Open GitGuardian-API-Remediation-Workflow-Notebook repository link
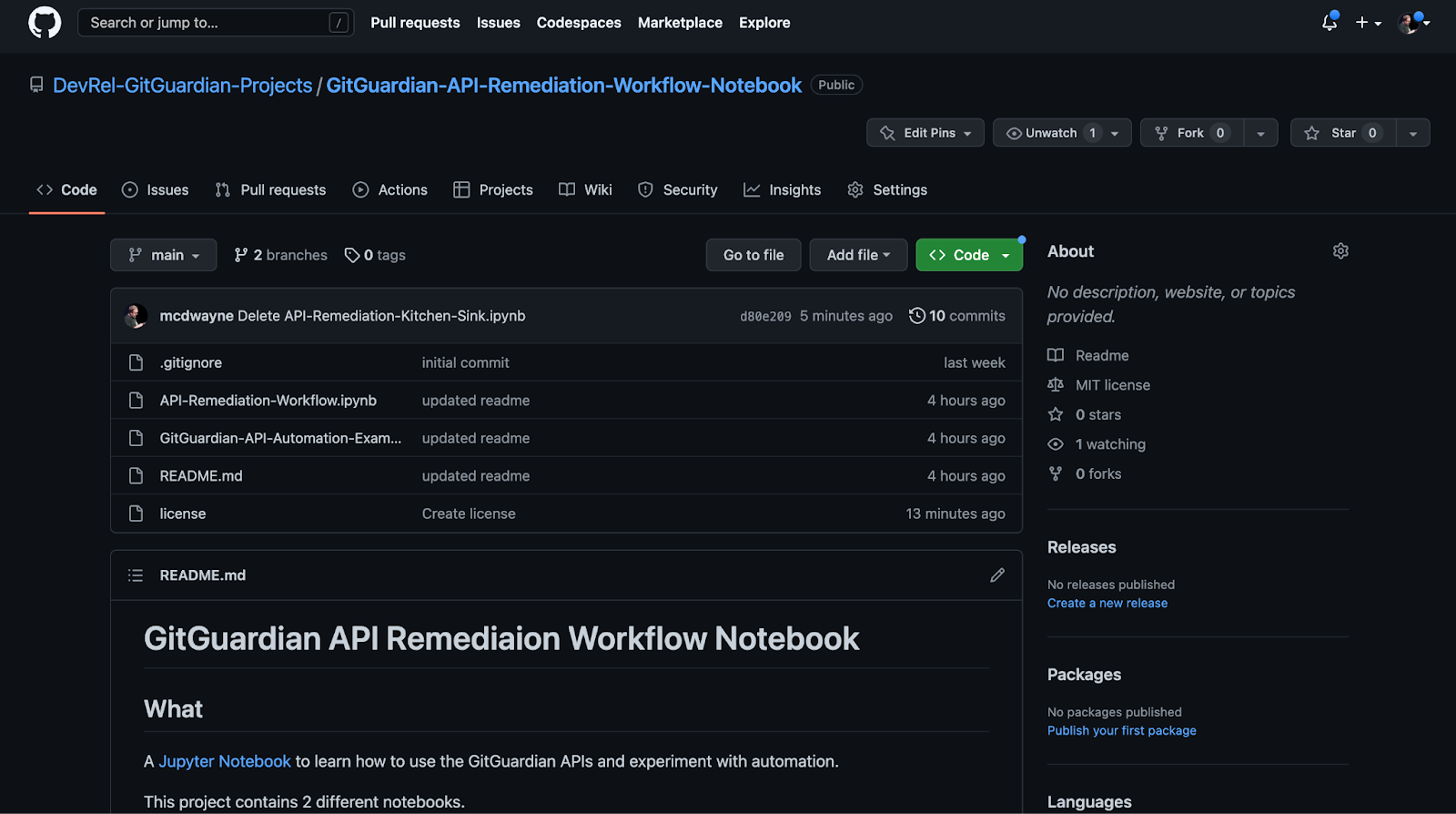 tap(564, 86)
